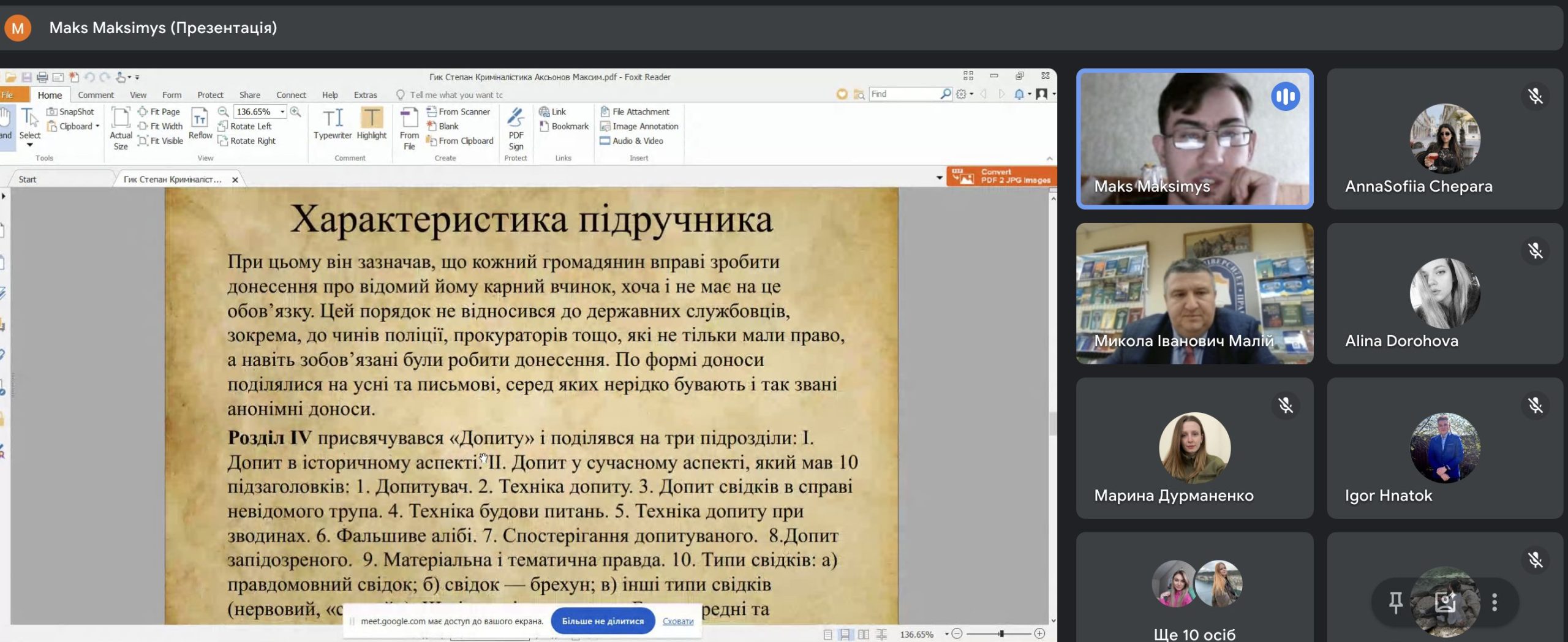Toggle facing pages view in status bar
Image resolution: width=1568 pixels, height=642 pixels.
click(864, 634)
